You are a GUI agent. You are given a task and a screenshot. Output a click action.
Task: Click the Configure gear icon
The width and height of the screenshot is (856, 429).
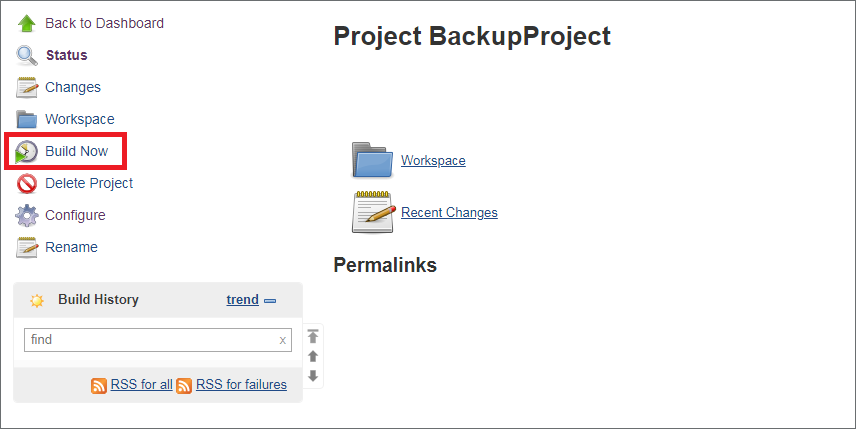27,216
